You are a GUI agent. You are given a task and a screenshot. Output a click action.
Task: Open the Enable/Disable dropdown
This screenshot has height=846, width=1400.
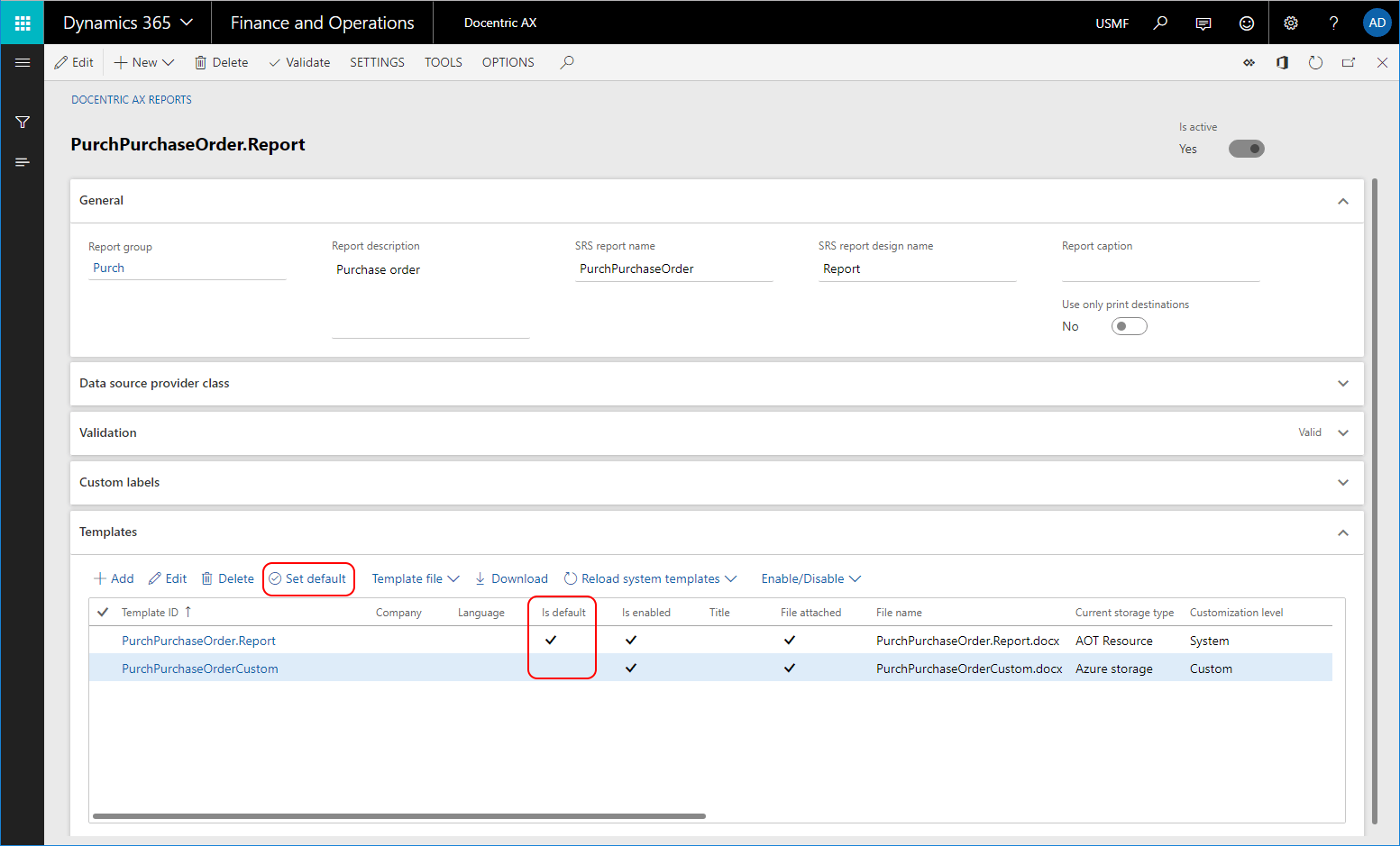[x=810, y=578]
